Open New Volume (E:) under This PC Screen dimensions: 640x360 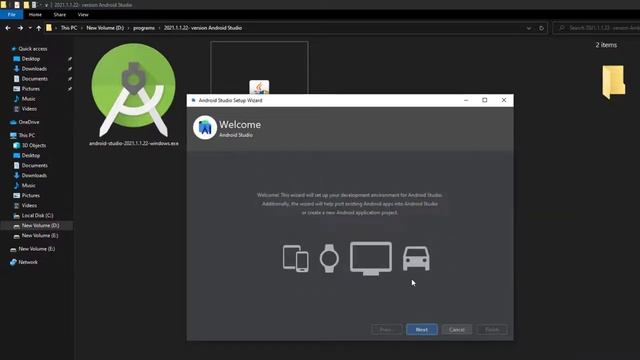40,236
